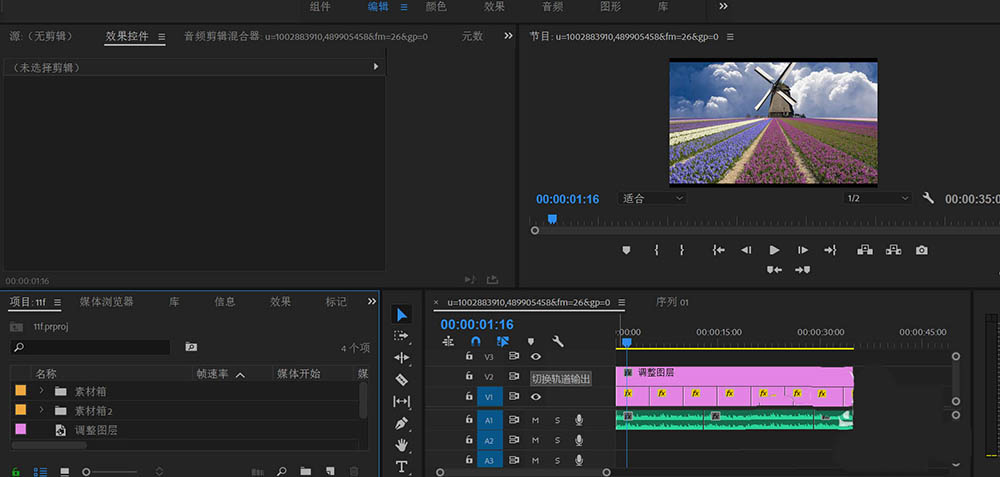Toggle V3 track output eye icon
Image resolution: width=1000 pixels, height=477 pixels.
[536, 356]
